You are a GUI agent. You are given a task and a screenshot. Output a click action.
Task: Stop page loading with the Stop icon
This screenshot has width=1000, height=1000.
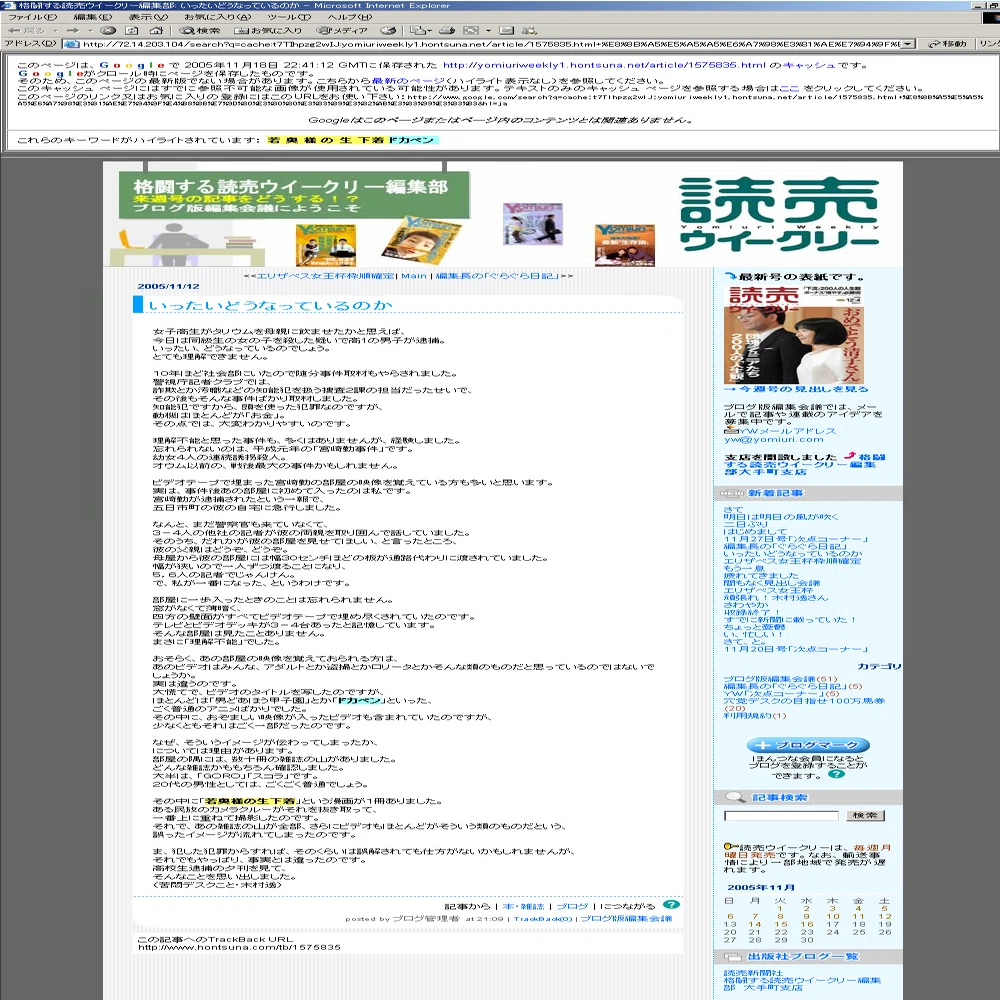point(108,30)
